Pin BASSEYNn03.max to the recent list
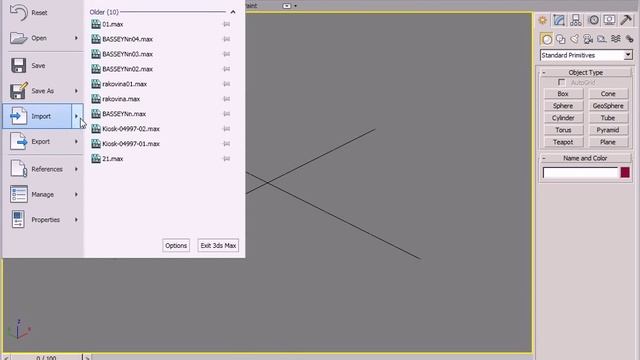Viewport: 640px width, 360px height. pyautogui.click(x=227, y=54)
